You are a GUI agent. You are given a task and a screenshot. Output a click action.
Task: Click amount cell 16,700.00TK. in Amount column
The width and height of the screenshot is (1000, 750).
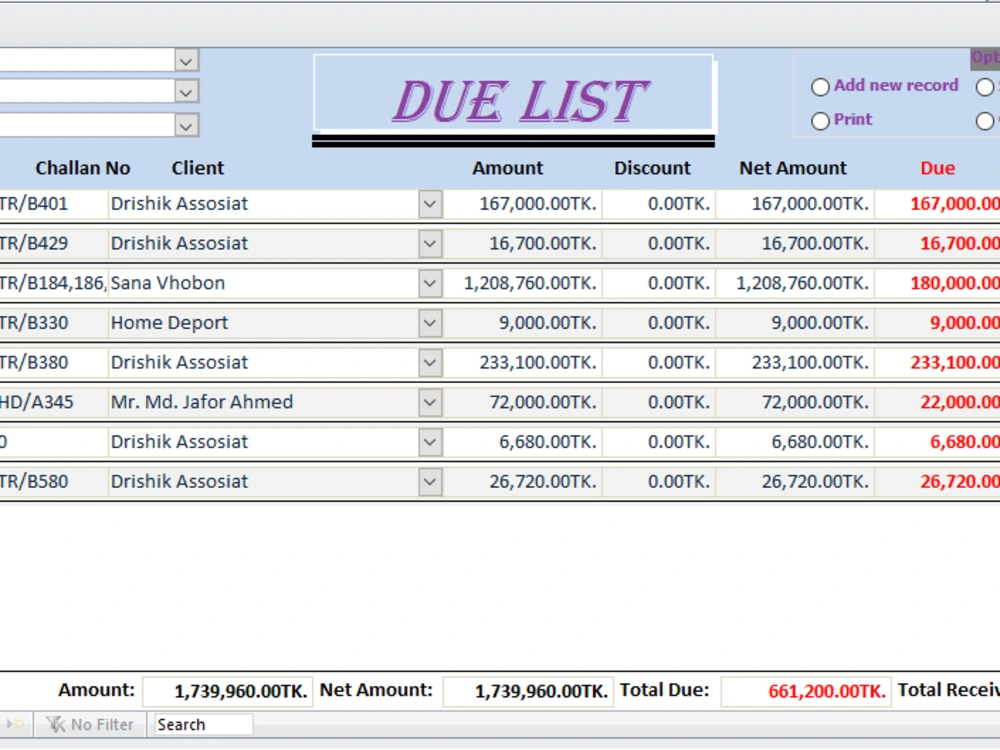tap(523, 244)
